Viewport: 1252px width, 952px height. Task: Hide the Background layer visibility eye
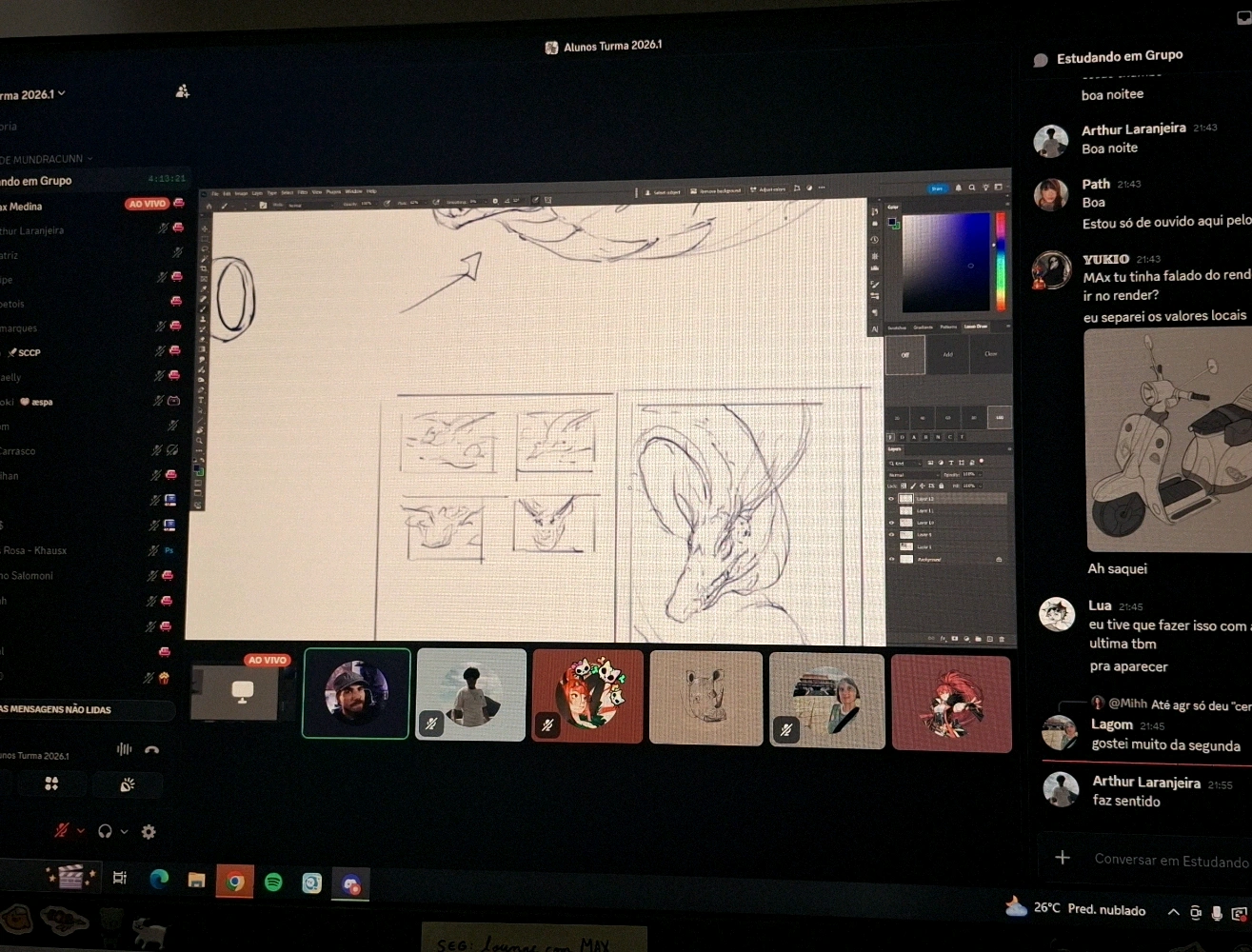click(x=892, y=560)
